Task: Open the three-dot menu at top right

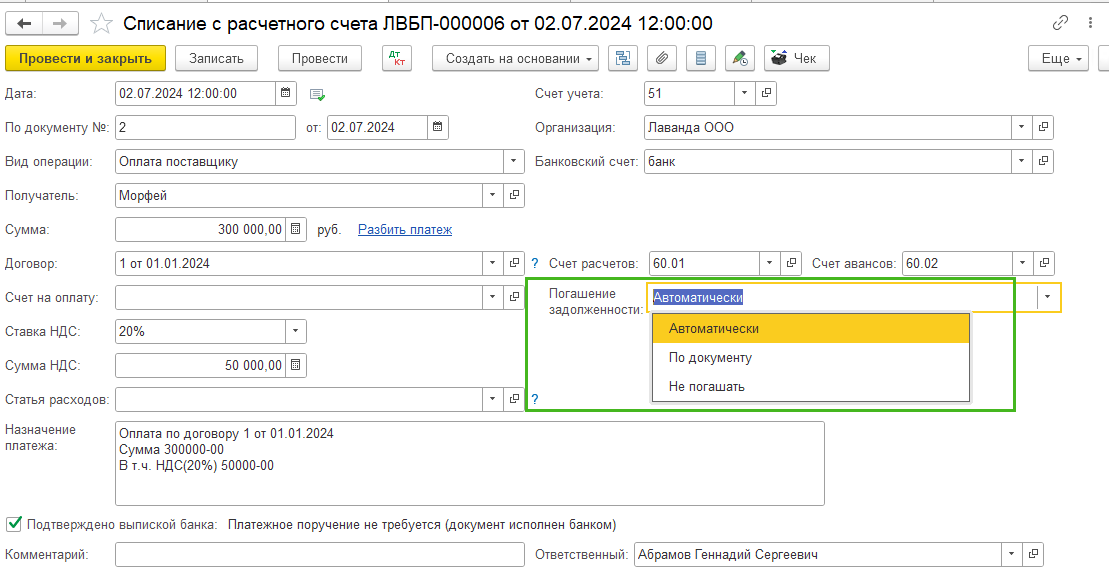Action: 1091,23
